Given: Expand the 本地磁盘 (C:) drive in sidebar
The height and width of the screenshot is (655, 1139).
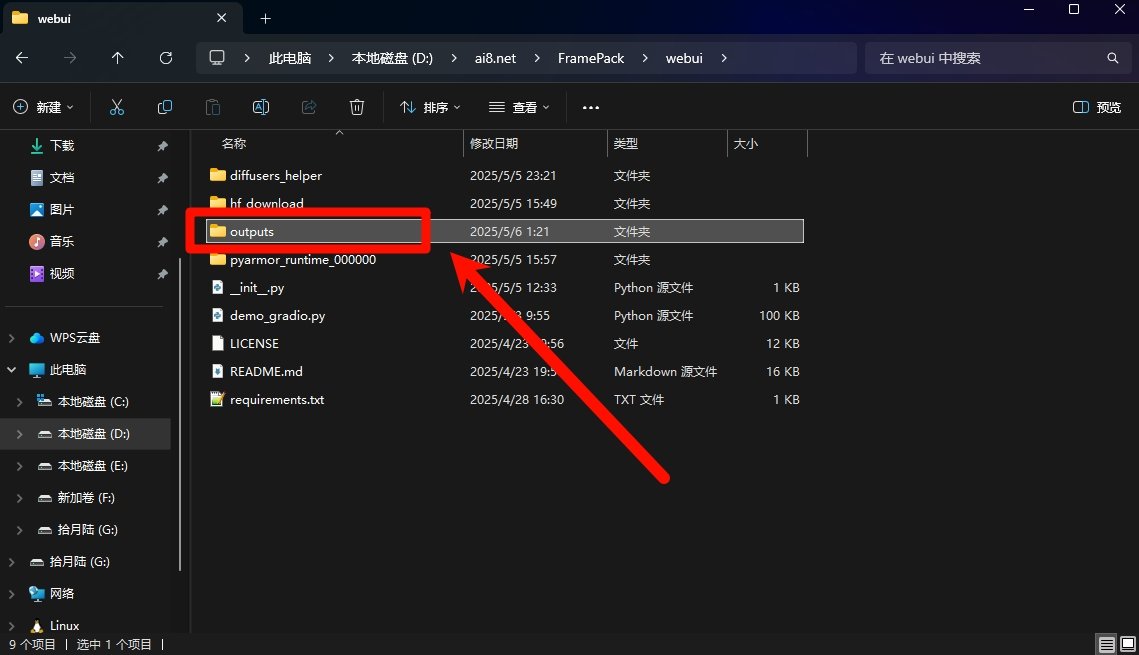Looking at the screenshot, I should coord(18,401).
